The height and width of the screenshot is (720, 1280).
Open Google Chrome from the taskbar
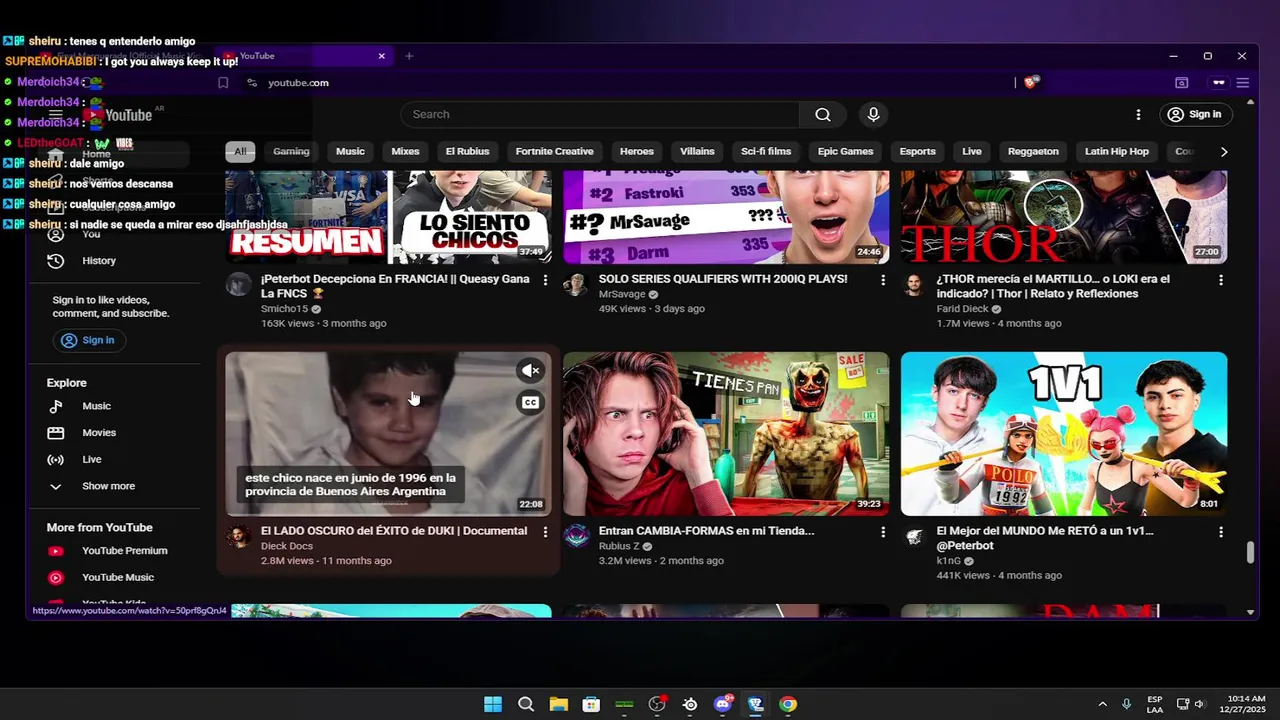point(788,704)
